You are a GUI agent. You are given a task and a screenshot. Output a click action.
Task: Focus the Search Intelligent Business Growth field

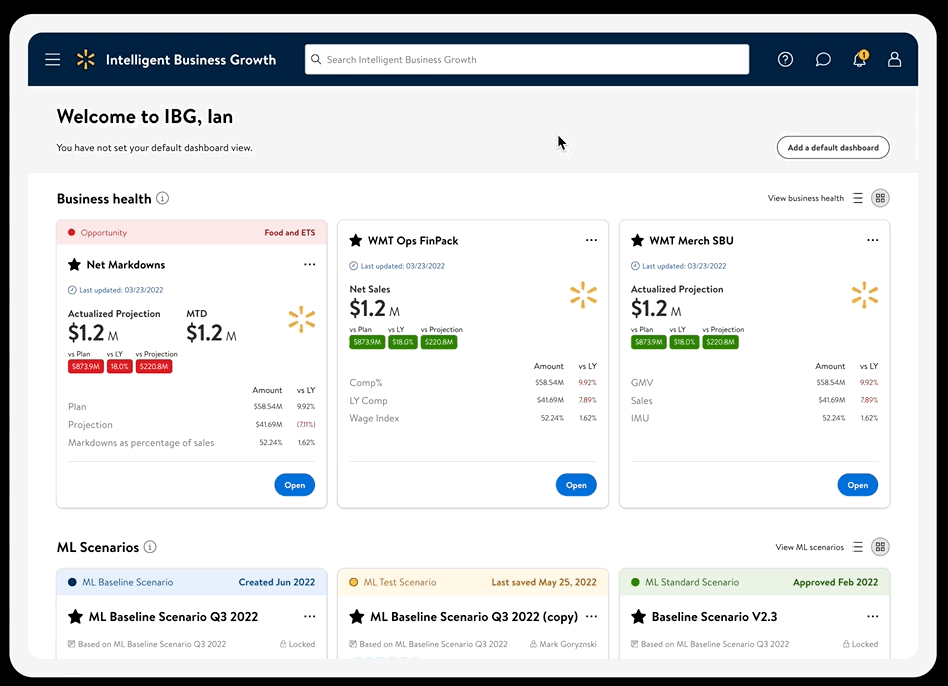[527, 59]
